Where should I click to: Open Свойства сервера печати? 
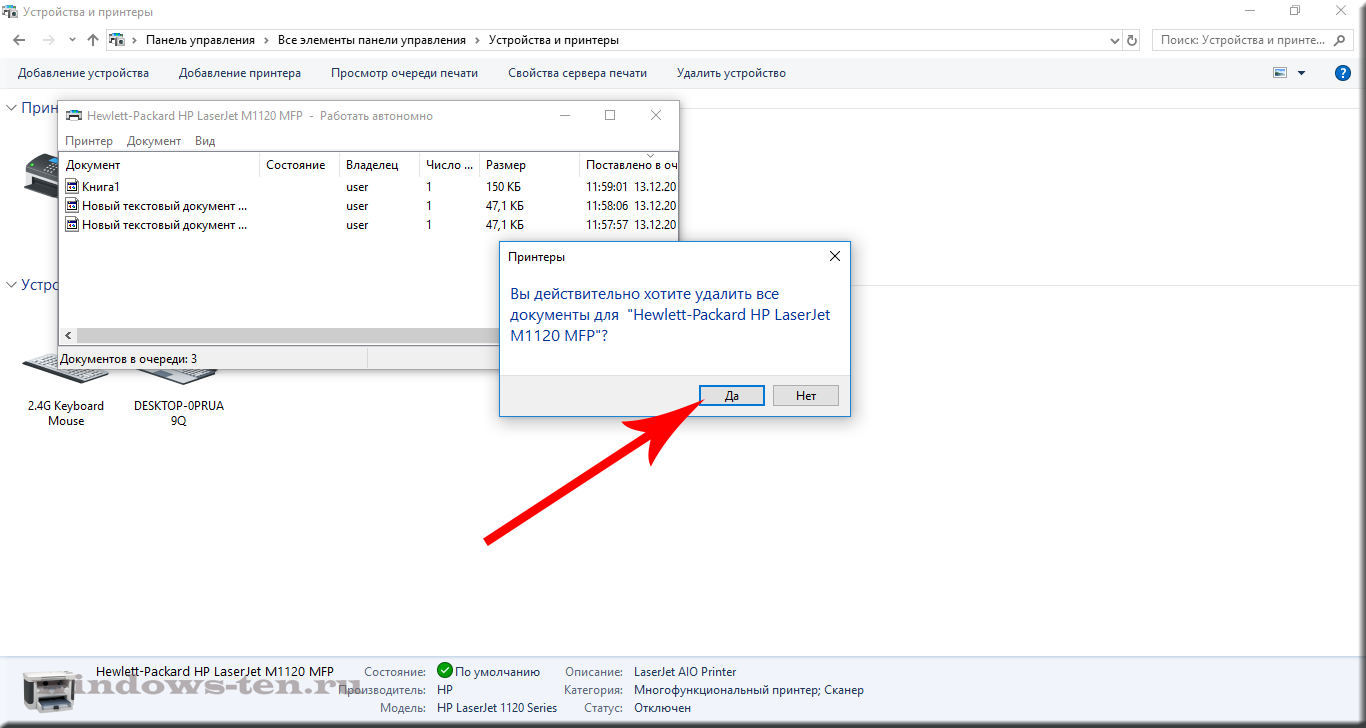[577, 73]
